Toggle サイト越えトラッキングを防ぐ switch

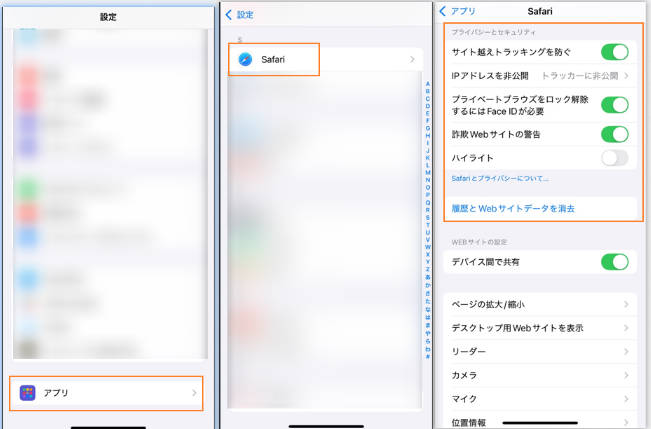[x=614, y=52]
